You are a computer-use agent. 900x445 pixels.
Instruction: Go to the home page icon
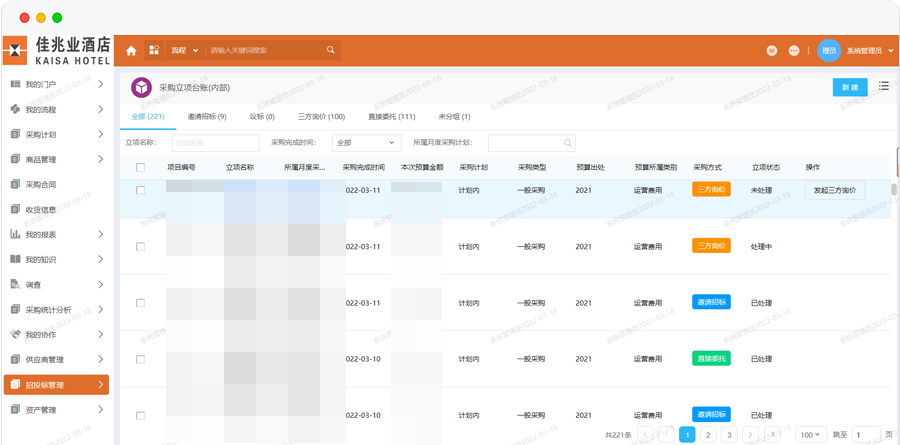click(x=131, y=51)
